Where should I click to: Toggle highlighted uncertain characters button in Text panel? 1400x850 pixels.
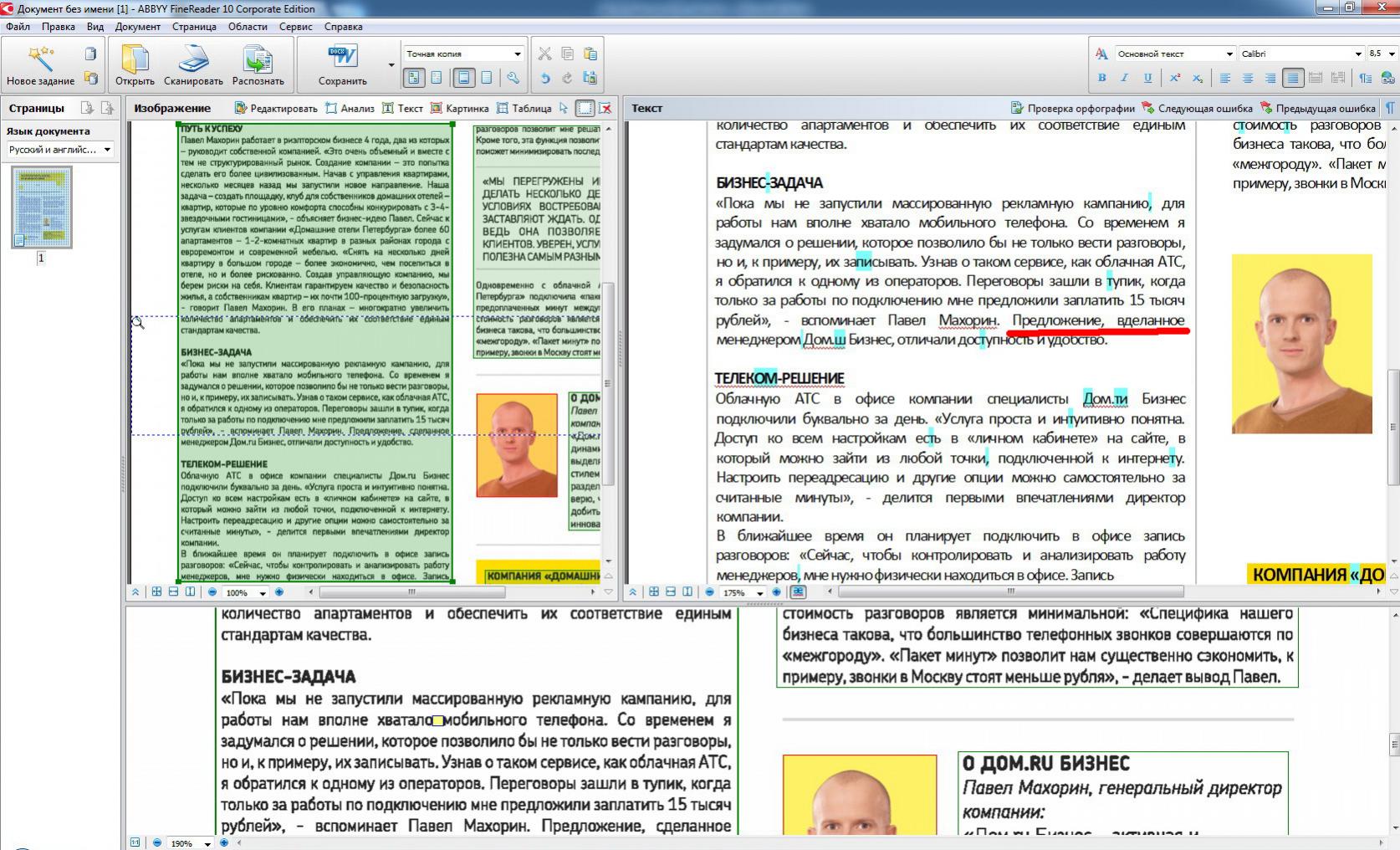coord(798,592)
